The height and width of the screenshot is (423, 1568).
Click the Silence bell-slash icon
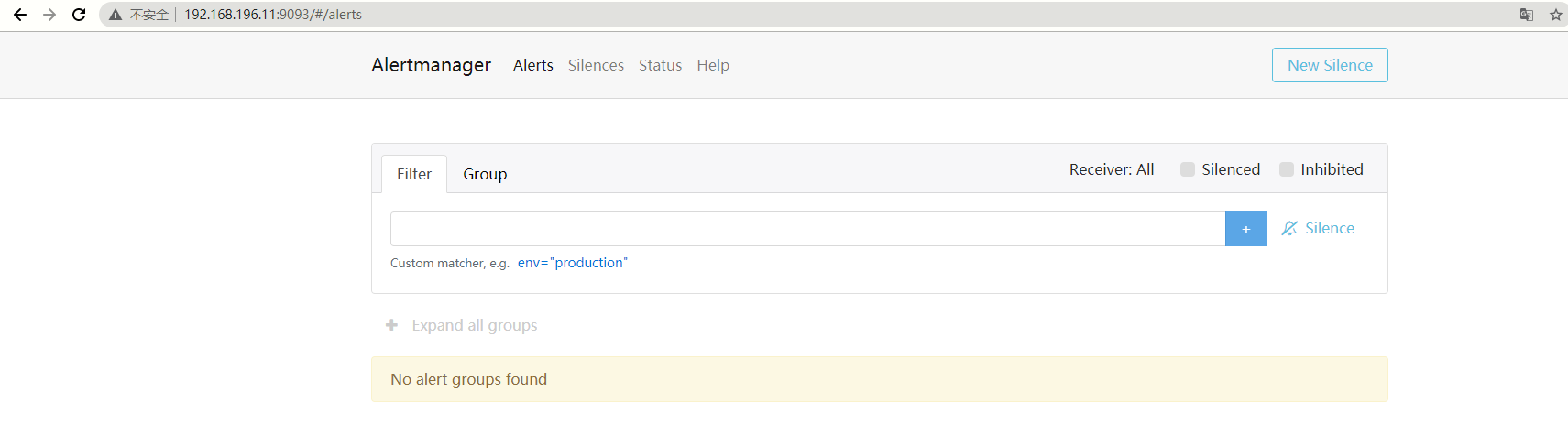pos(1289,229)
